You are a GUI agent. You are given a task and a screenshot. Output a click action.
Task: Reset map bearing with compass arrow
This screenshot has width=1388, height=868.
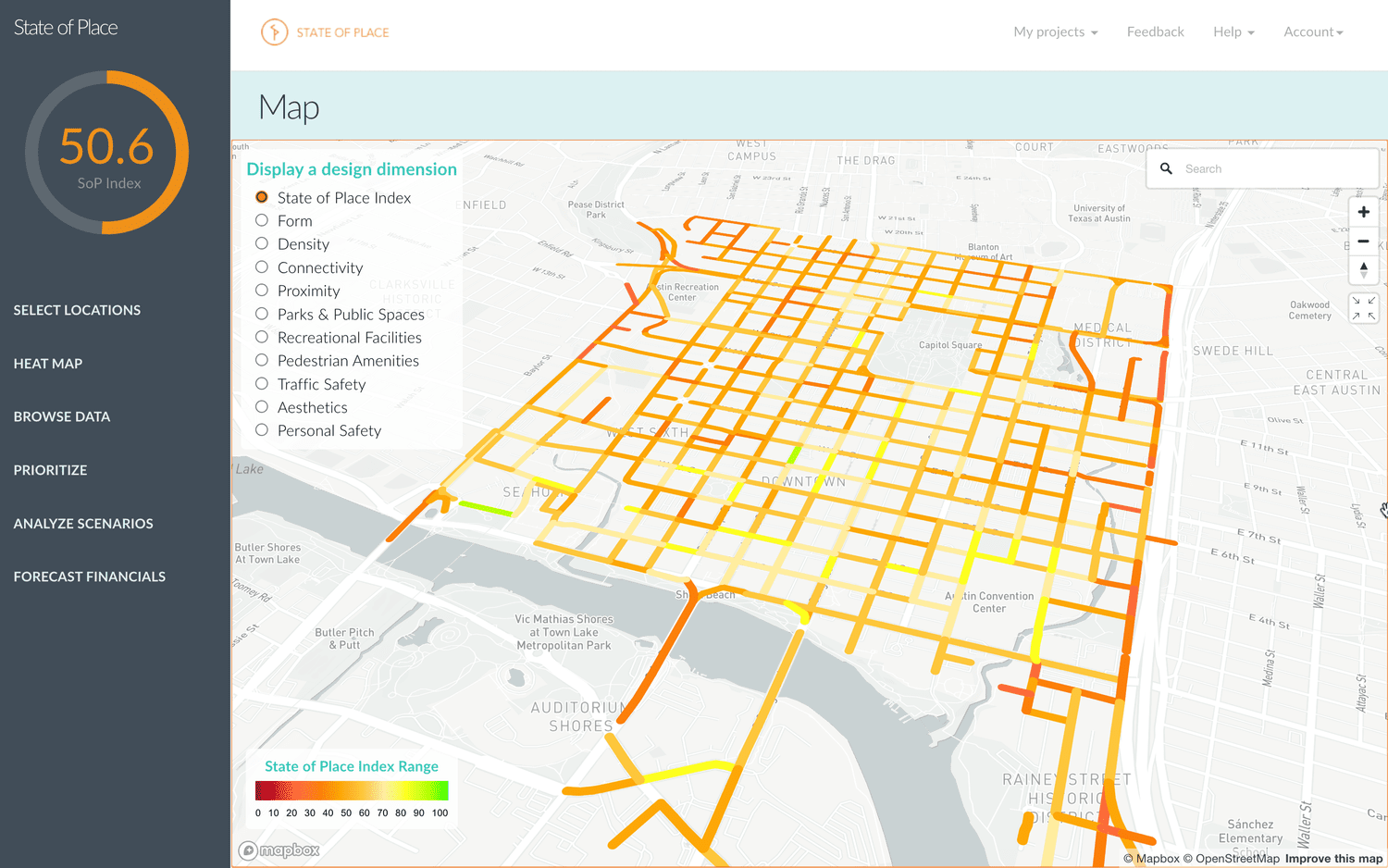click(1363, 270)
